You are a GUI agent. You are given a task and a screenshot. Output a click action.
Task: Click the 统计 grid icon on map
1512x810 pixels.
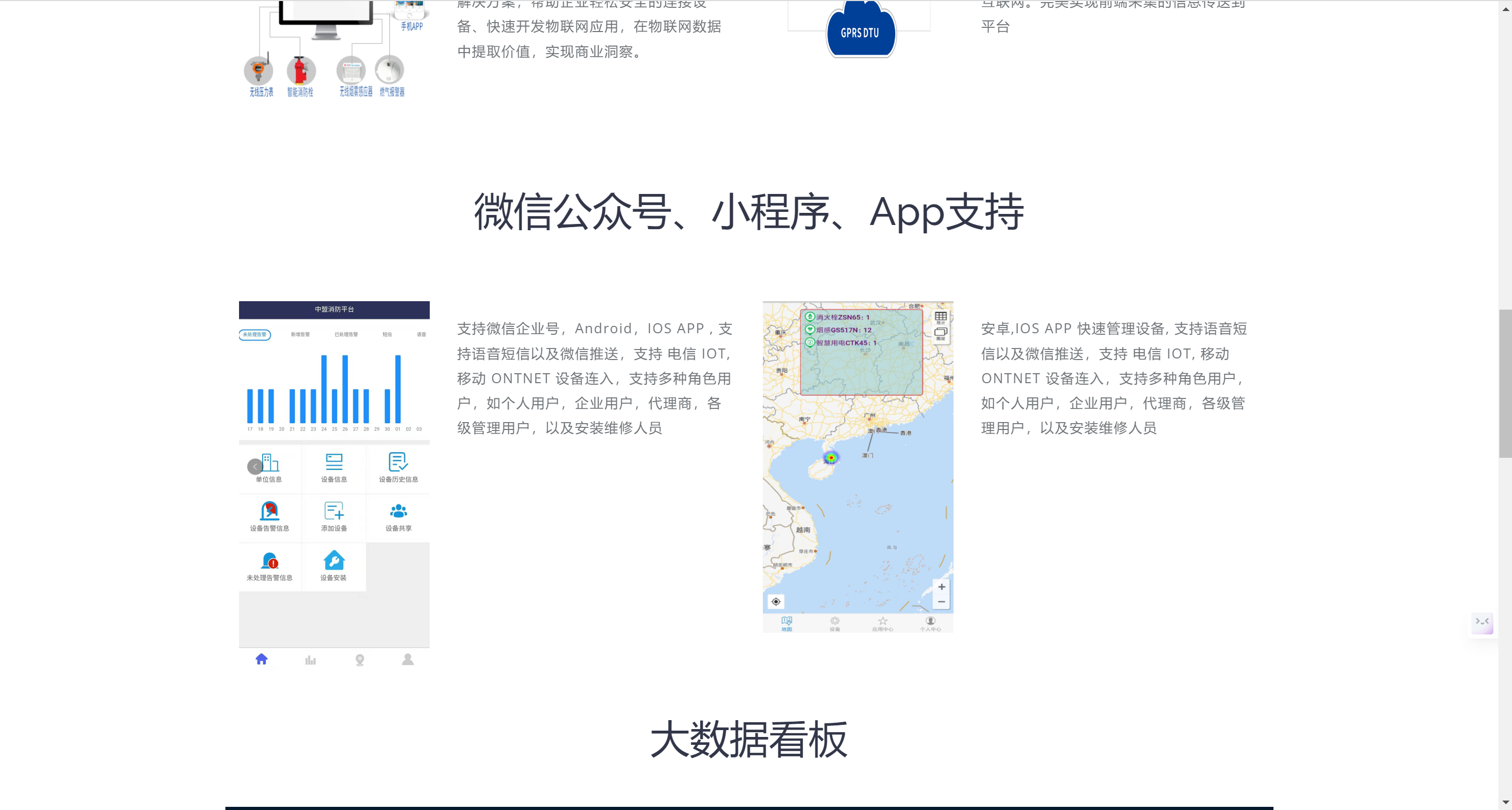tap(941, 317)
